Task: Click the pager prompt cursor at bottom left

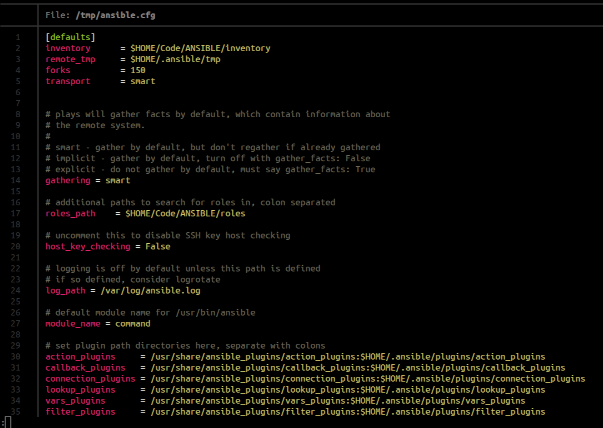Action: [x=8, y=423]
